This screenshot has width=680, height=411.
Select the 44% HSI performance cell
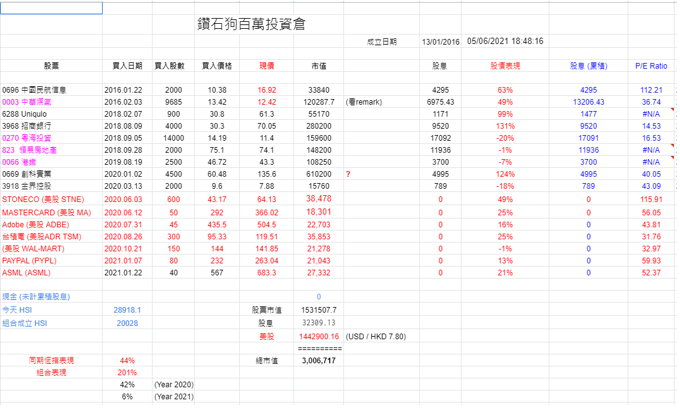(127, 360)
